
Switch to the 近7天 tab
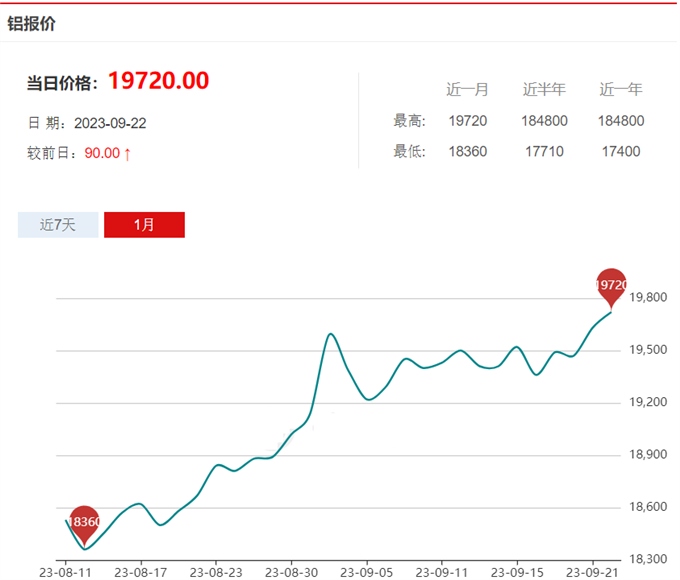point(58,225)
